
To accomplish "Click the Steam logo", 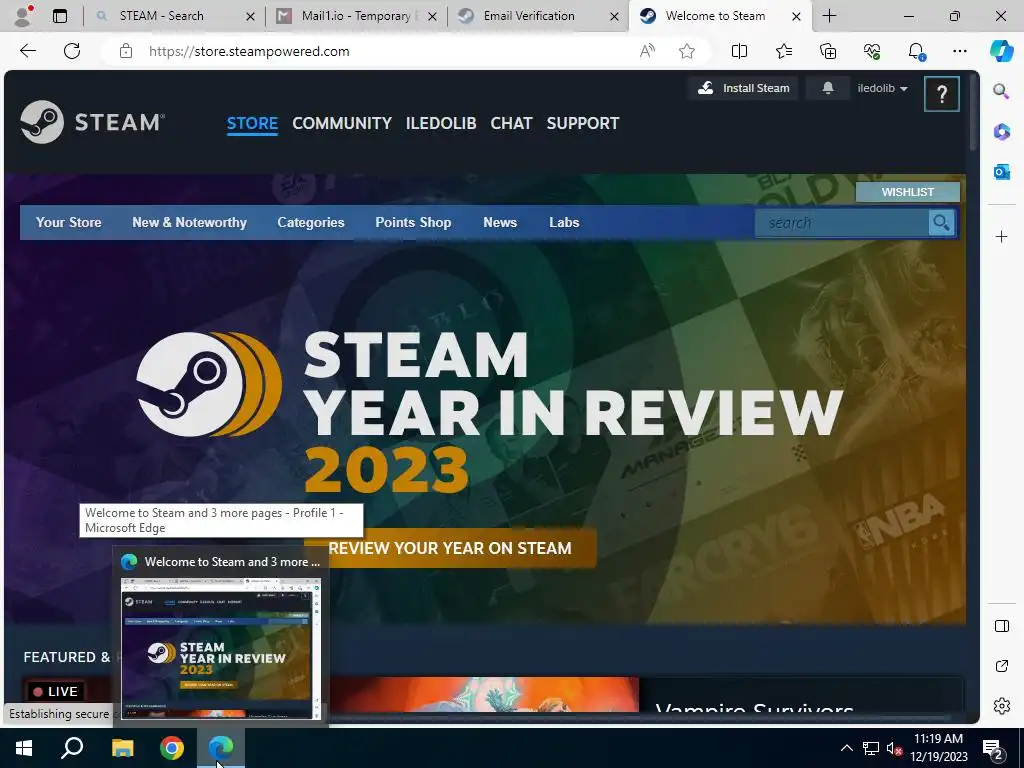I will 92,121.
